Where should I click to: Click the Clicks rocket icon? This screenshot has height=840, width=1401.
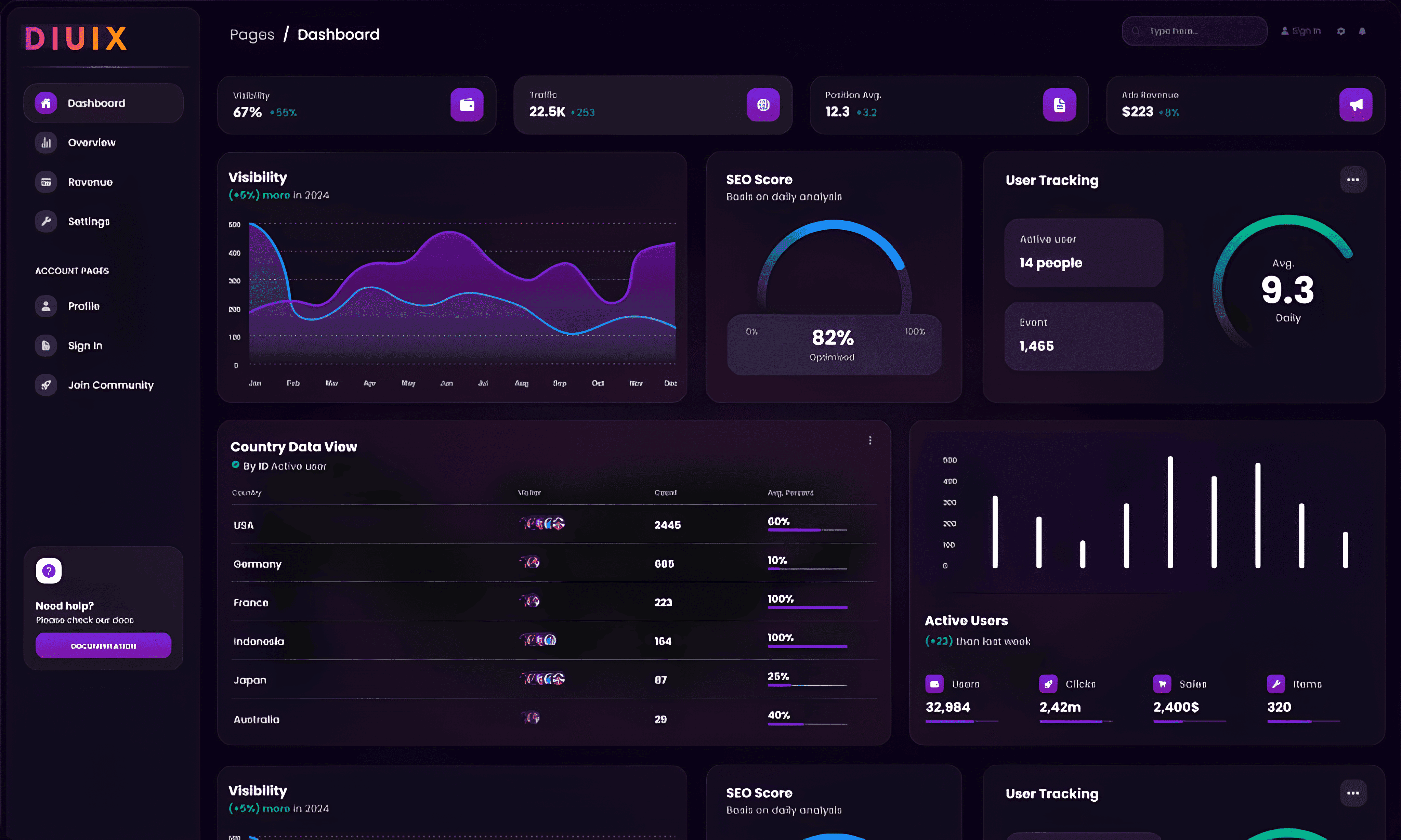[1048, 684]
